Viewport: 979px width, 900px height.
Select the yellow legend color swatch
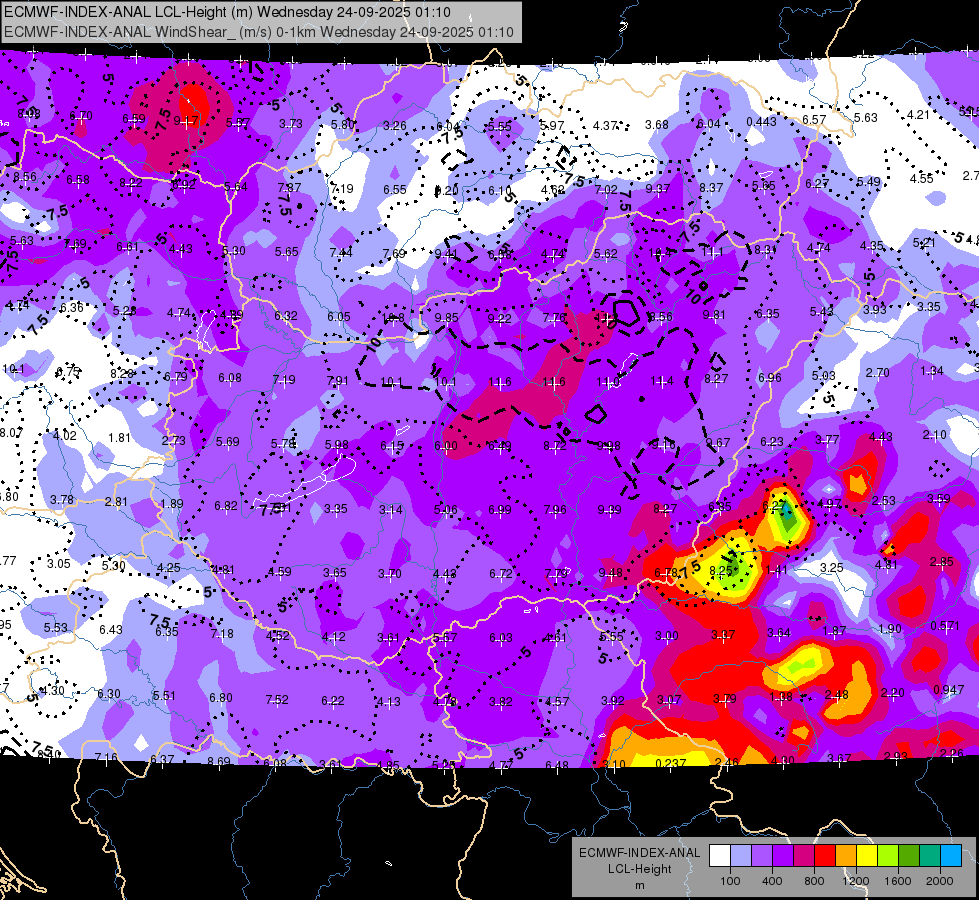coord(867,856)
